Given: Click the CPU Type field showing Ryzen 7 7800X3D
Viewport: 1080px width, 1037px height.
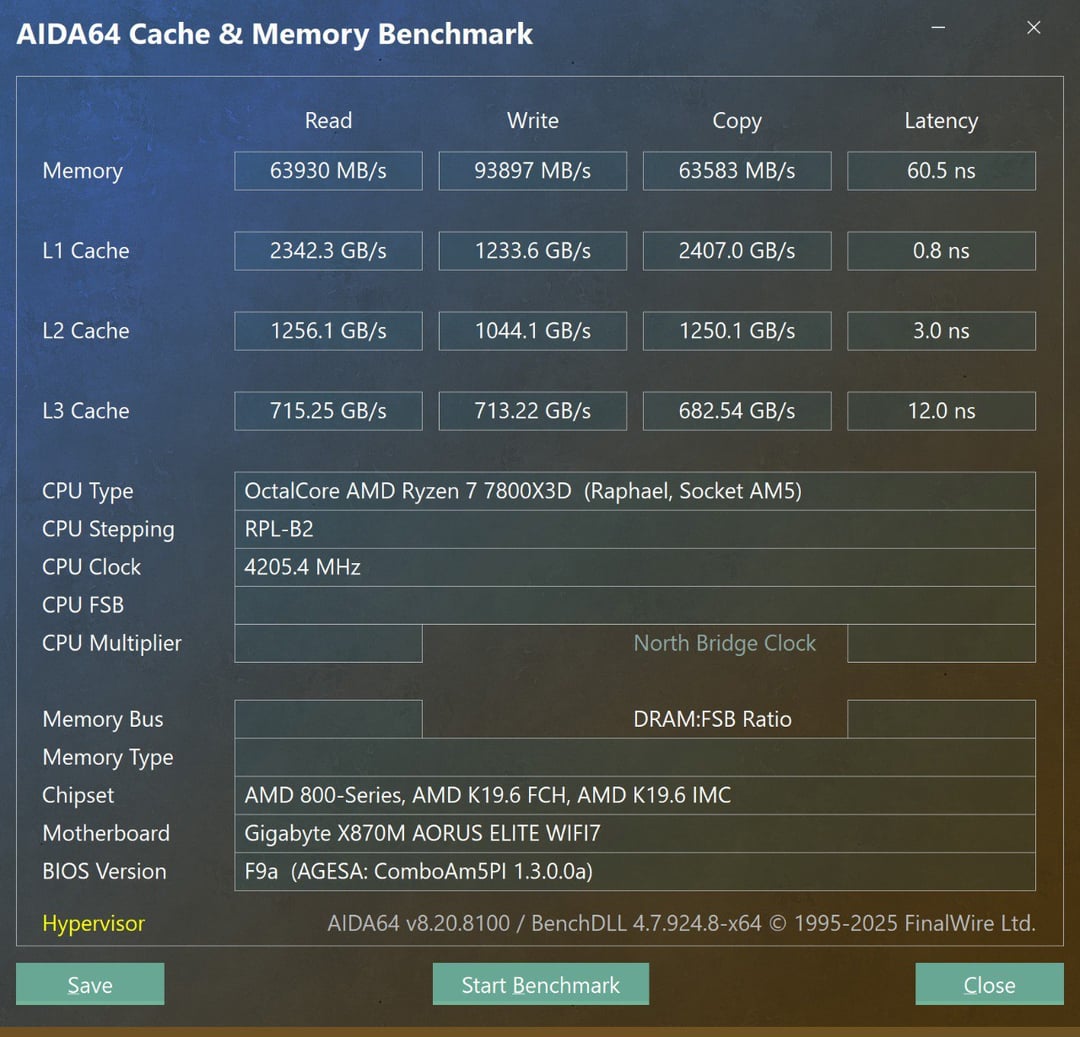Looking at the screenshot, I should [634, 491].
